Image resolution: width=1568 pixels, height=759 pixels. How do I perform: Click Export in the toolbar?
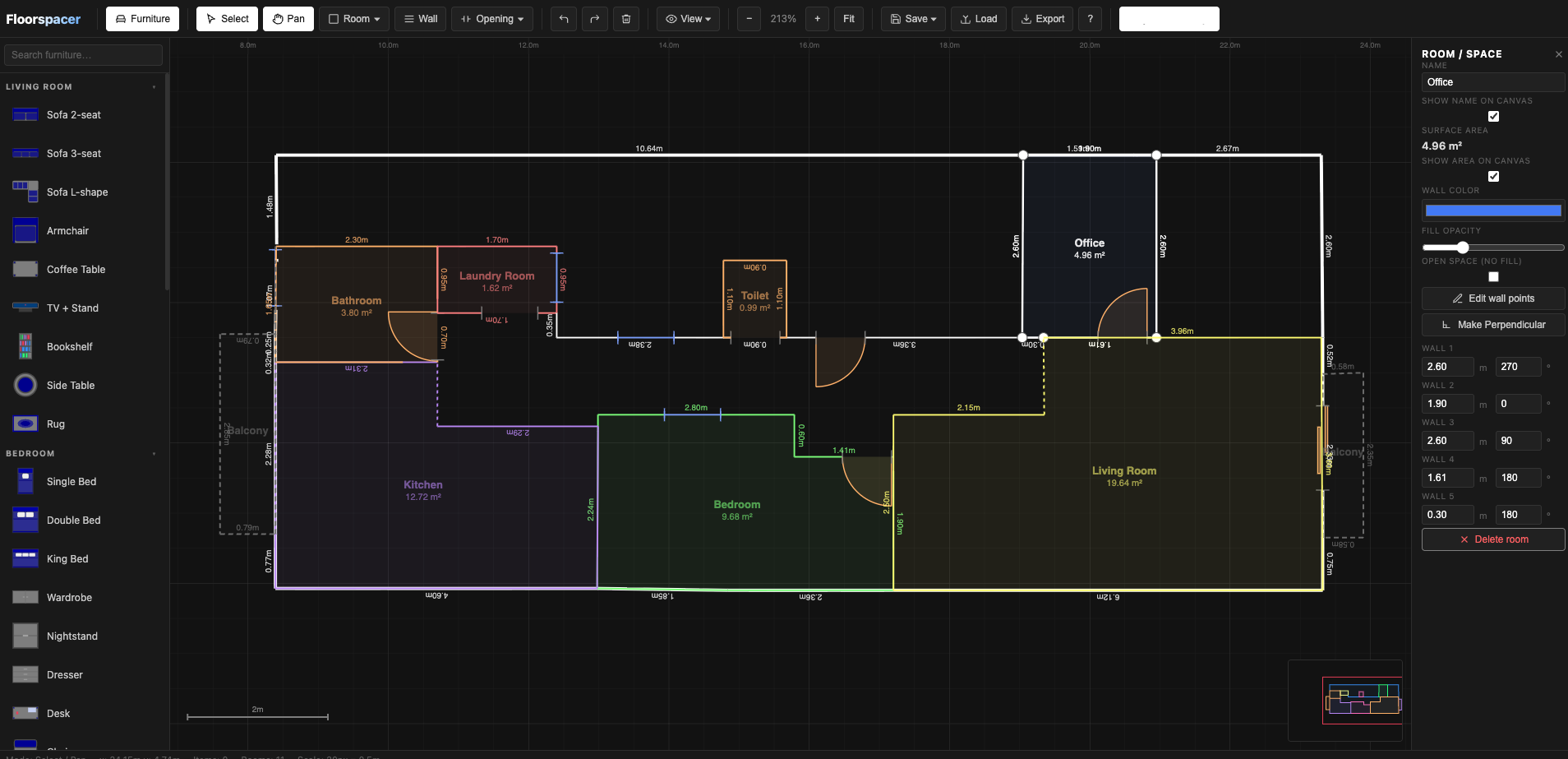[1042, 19]
